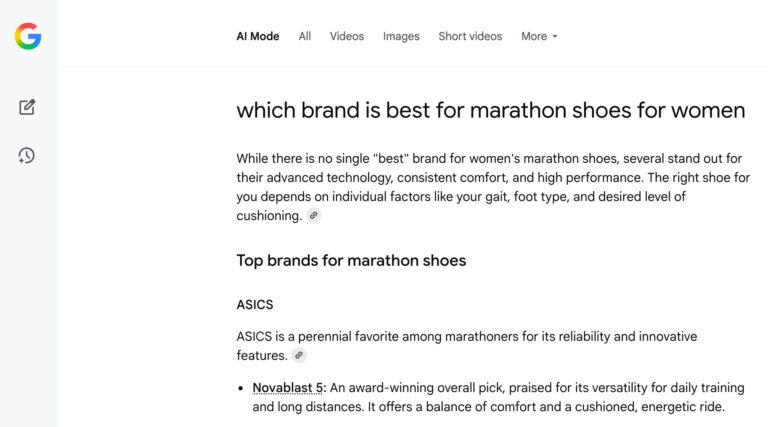
Task: Click the ASICS perennial favorite sentence
Action: 466,336
